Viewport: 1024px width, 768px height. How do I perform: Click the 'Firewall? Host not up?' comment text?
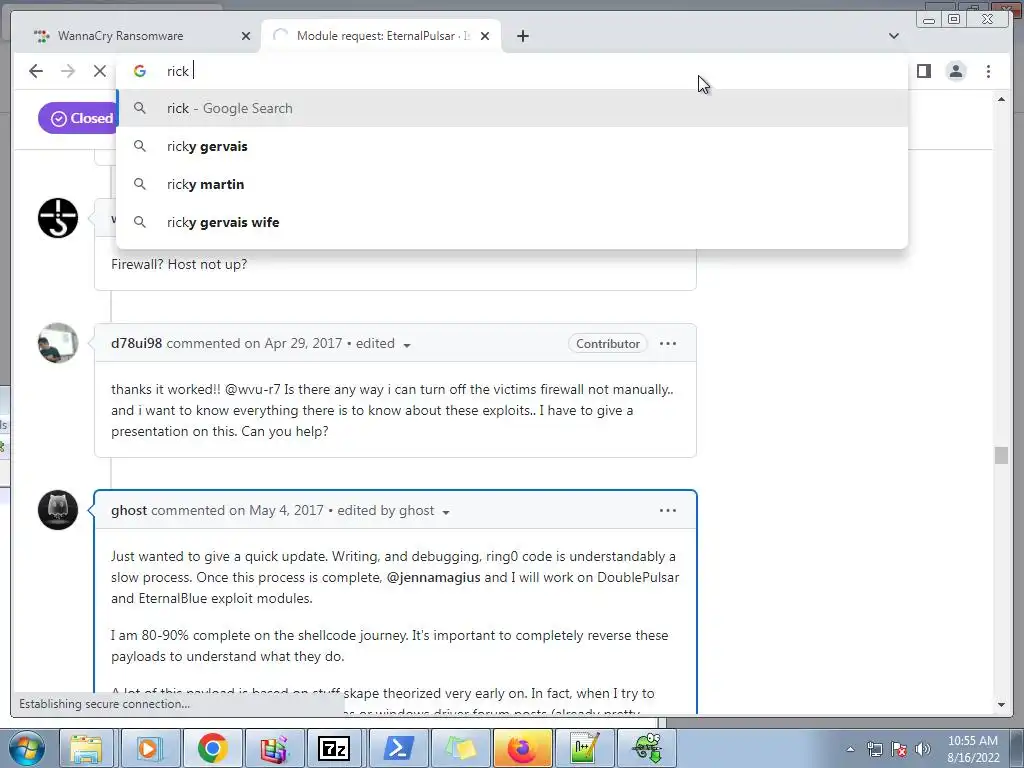[179, 264]
